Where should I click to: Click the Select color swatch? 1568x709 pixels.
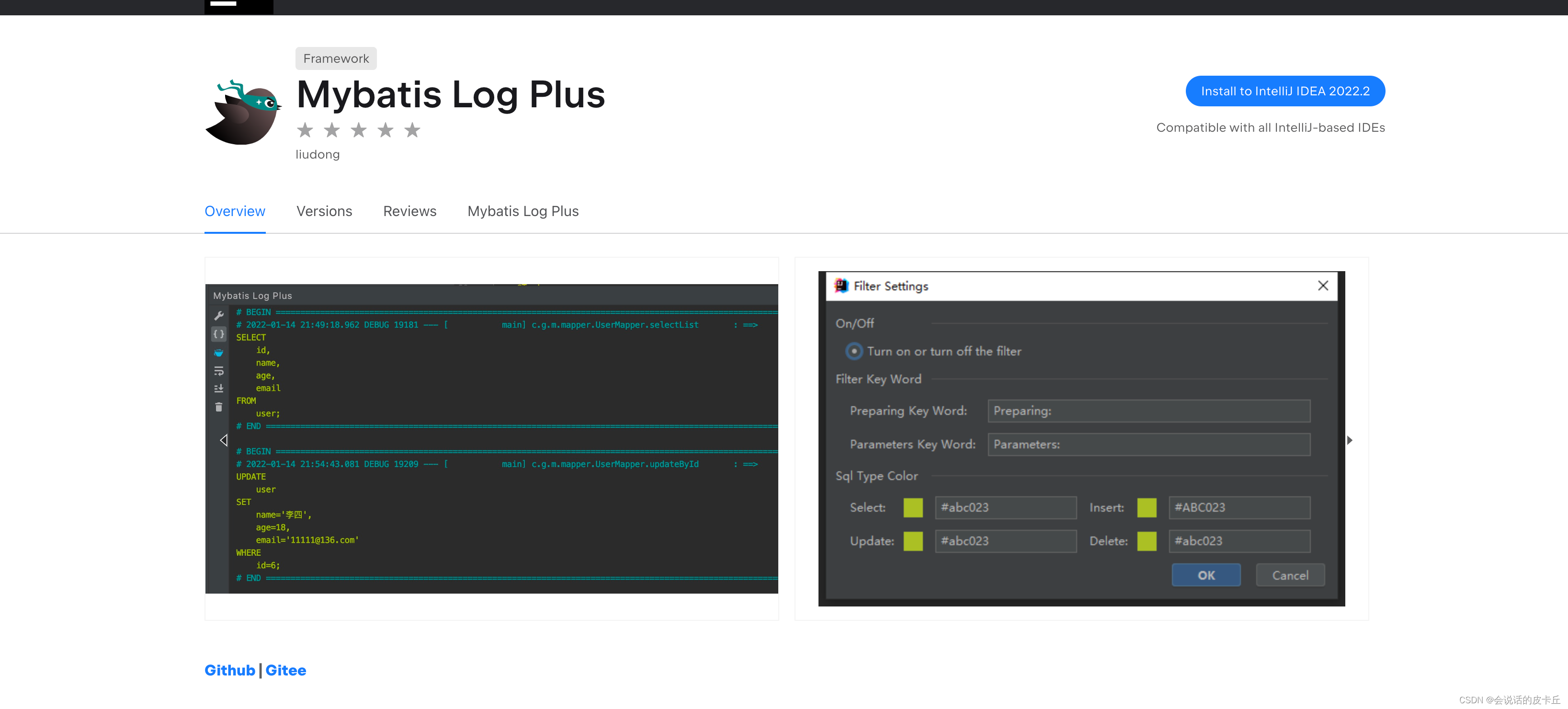[x=913, y=507]
